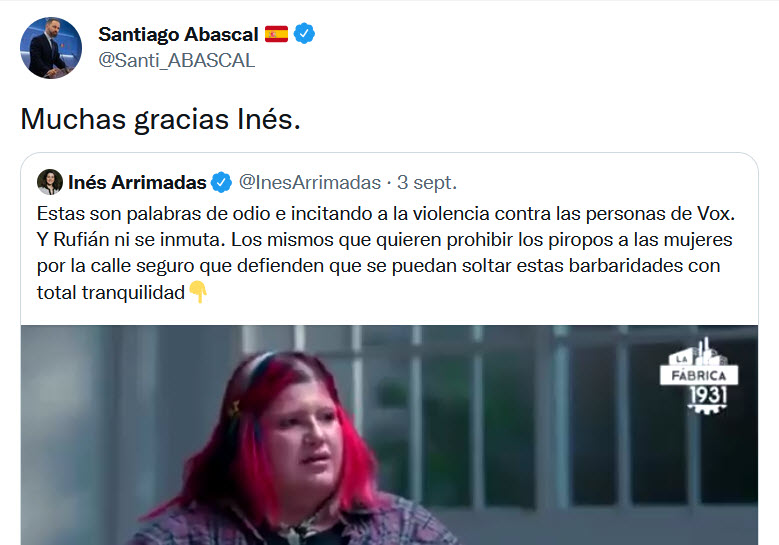Screen dimensions: 779x545
Task: Select the 'Muchas gracias Inés.' tweet text
Action: point(160,119)
